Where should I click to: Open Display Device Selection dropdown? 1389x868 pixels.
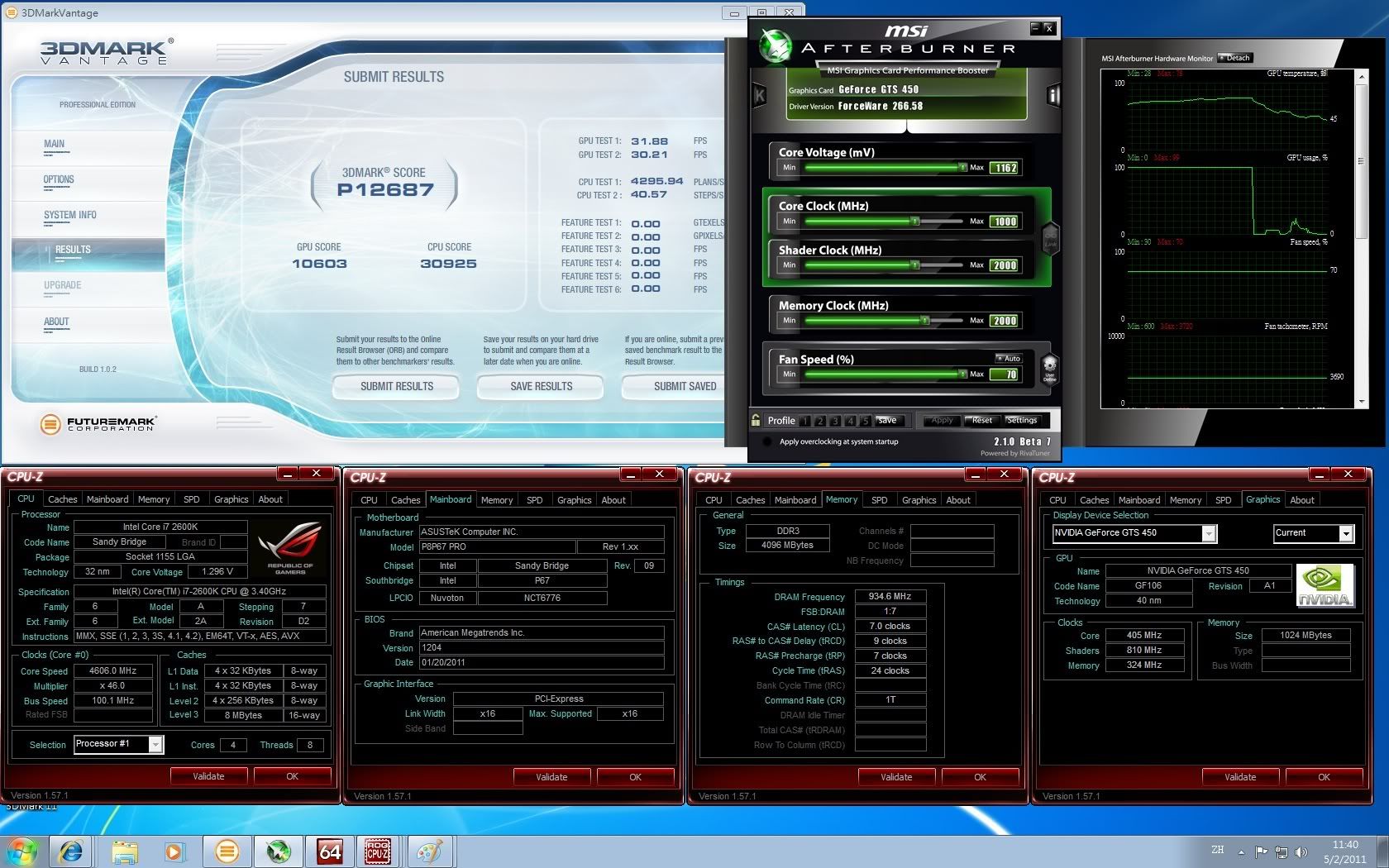tap(1209, 533)
